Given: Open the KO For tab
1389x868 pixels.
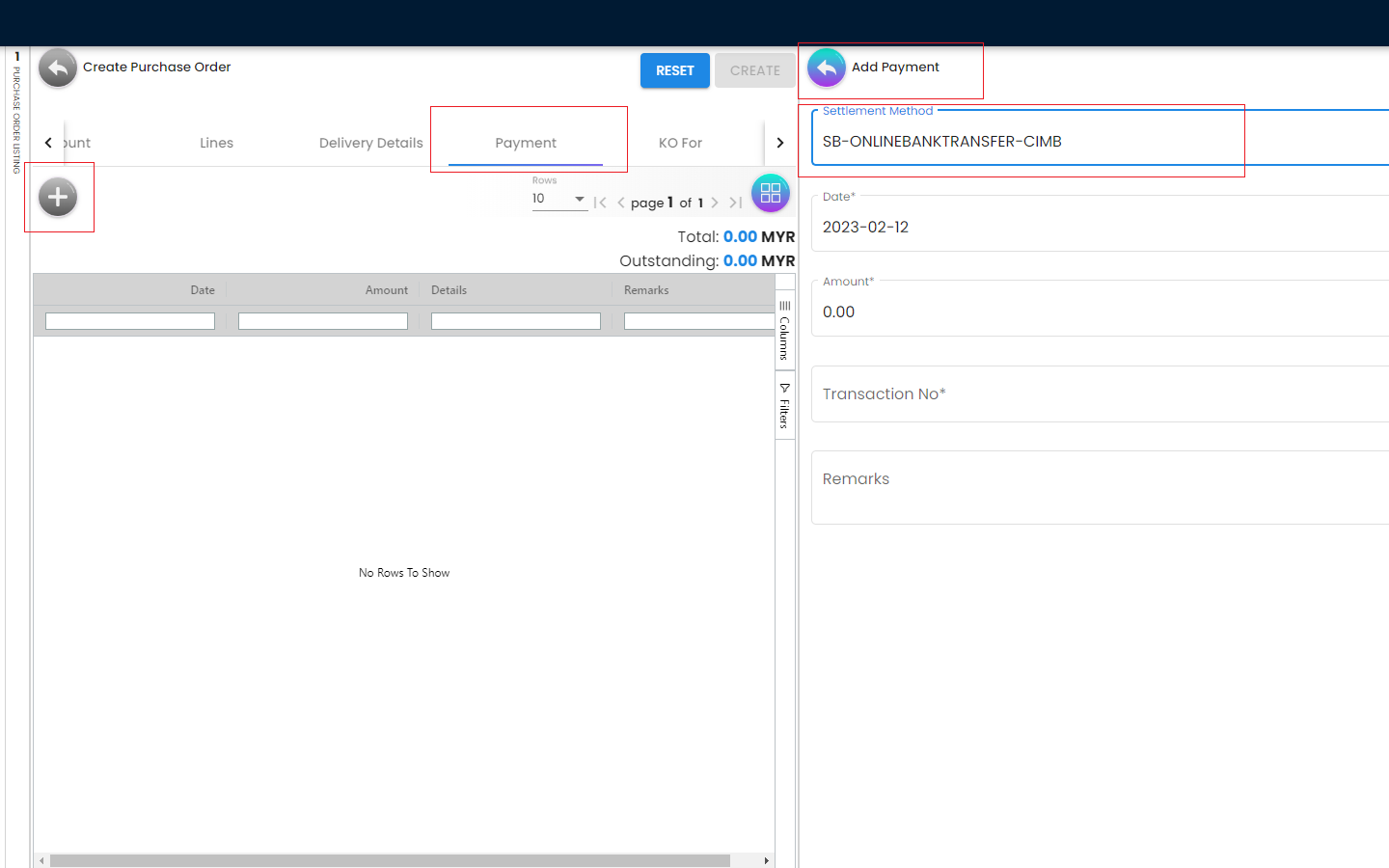Looking at the screenshot, I should (680, 143).
